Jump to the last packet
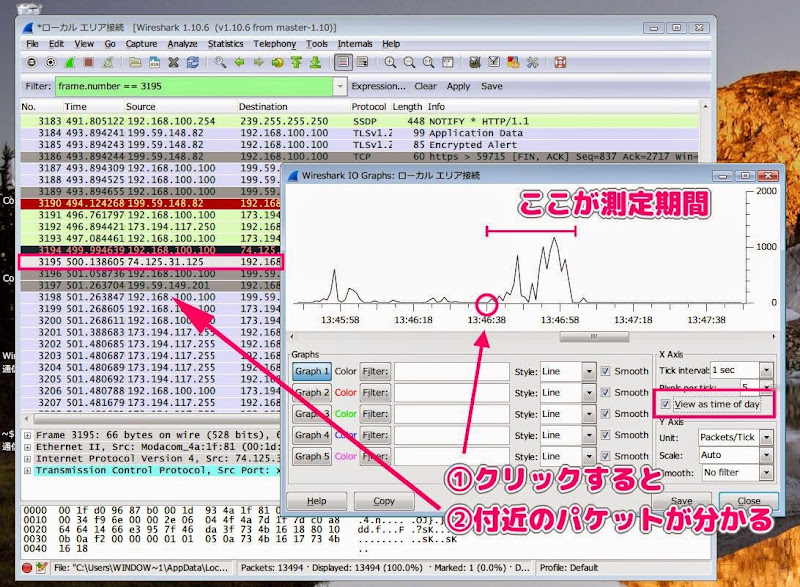This screenshot has height=587, width=800. pos(315,63)
